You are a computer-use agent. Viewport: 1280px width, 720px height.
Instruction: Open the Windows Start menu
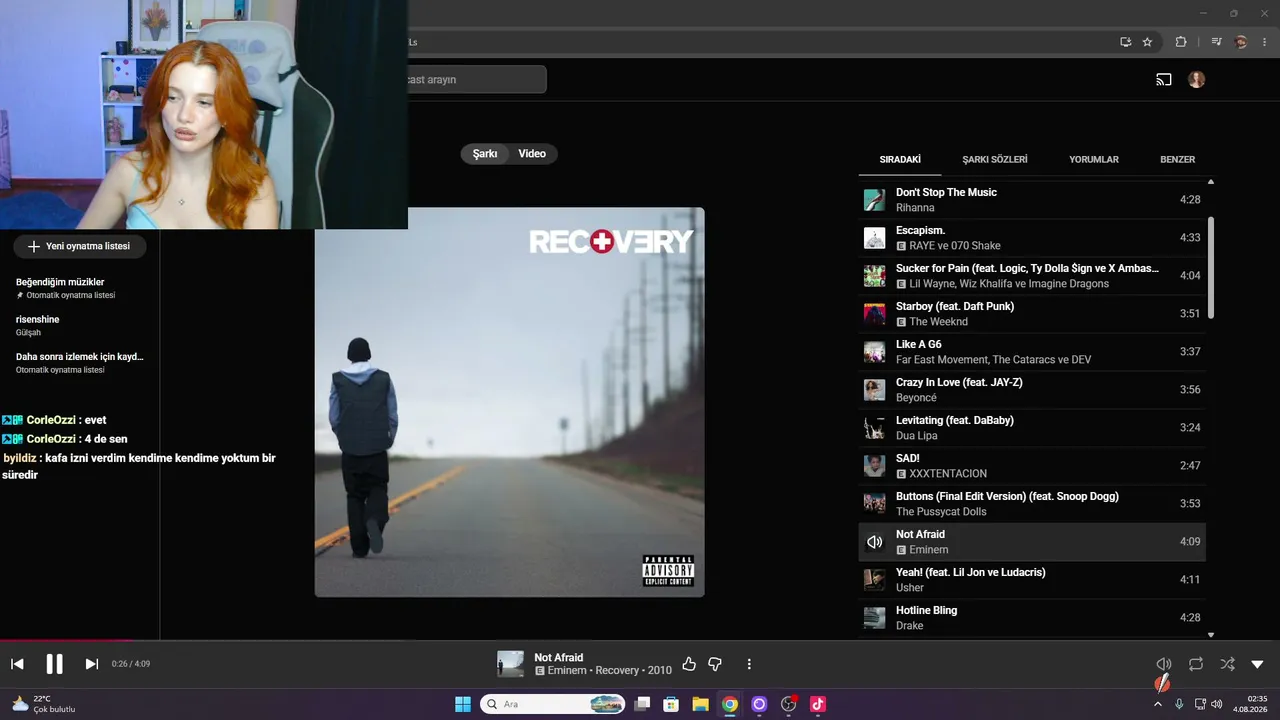click(x=463, y=704)
